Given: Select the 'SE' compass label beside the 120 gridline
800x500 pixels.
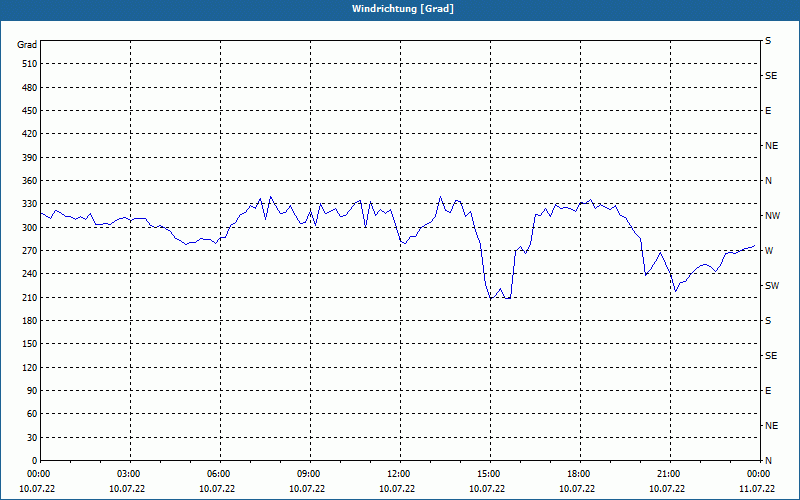Looking at the screenshot, I should click(771, 356).
